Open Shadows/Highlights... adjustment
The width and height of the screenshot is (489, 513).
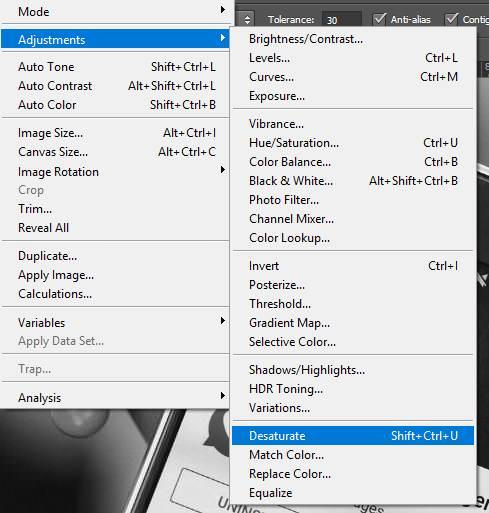[x=353, y=370]
